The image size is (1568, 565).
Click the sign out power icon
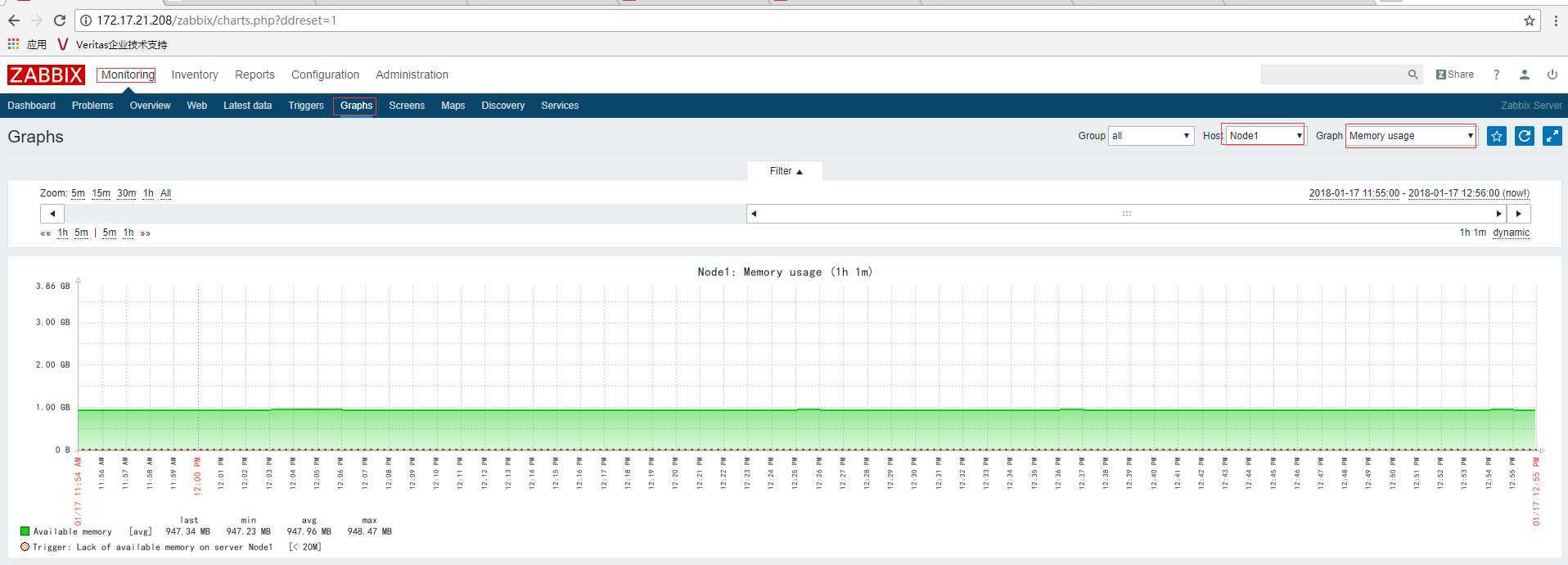coord(1552,75)
